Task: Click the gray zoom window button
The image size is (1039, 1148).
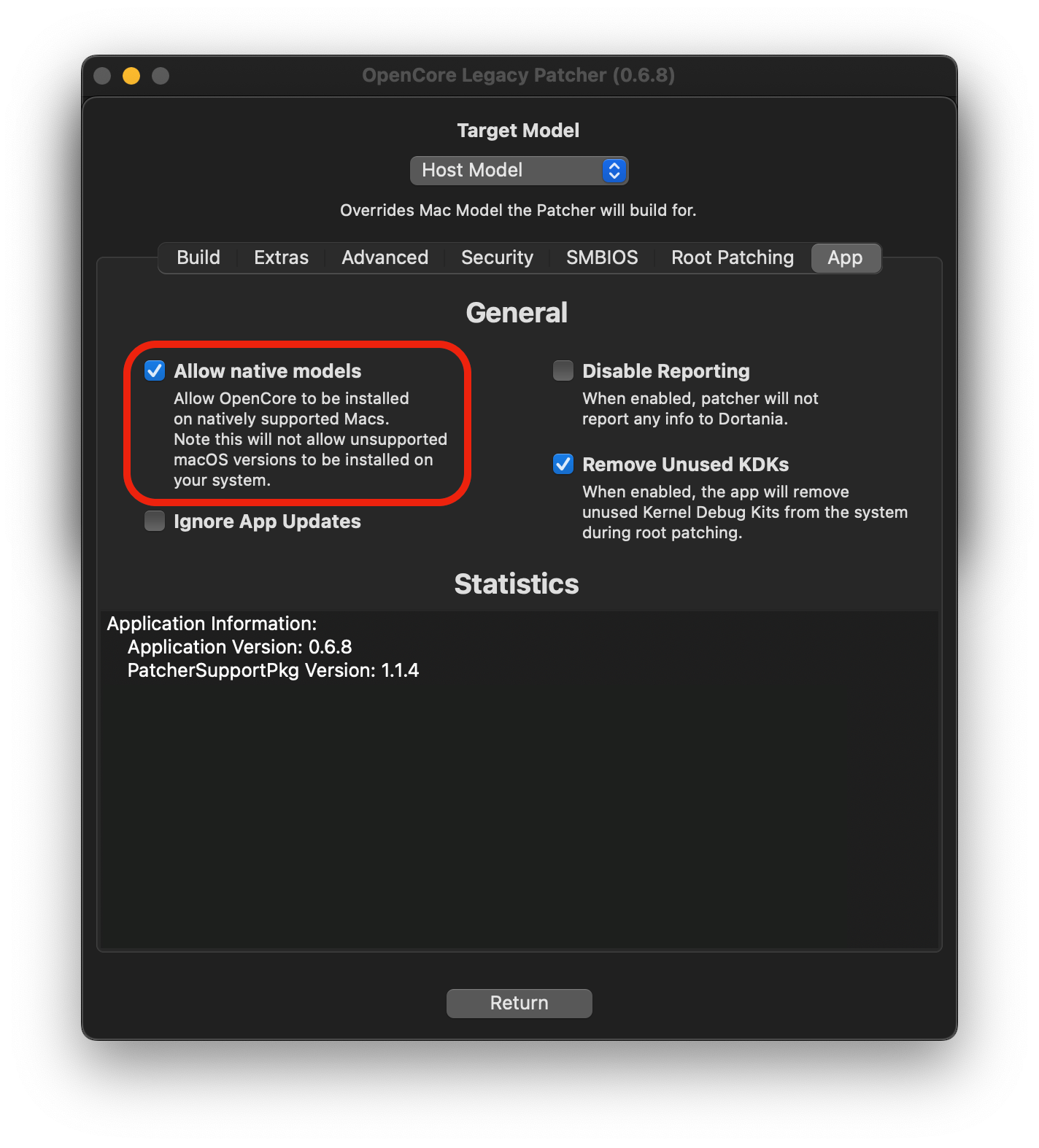Action: click(161, 76)
